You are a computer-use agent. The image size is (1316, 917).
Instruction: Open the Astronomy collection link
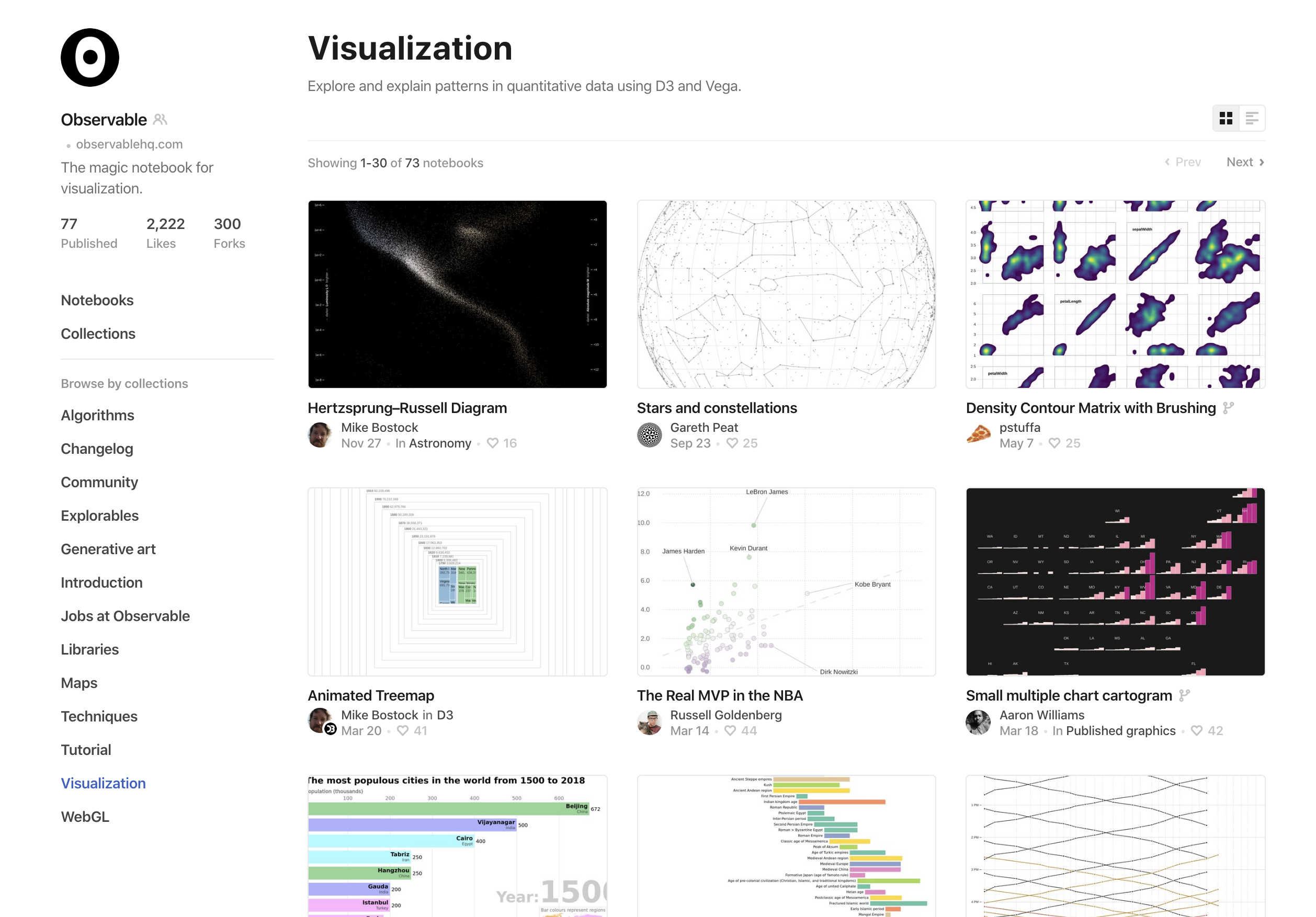(x=439, y=443)
